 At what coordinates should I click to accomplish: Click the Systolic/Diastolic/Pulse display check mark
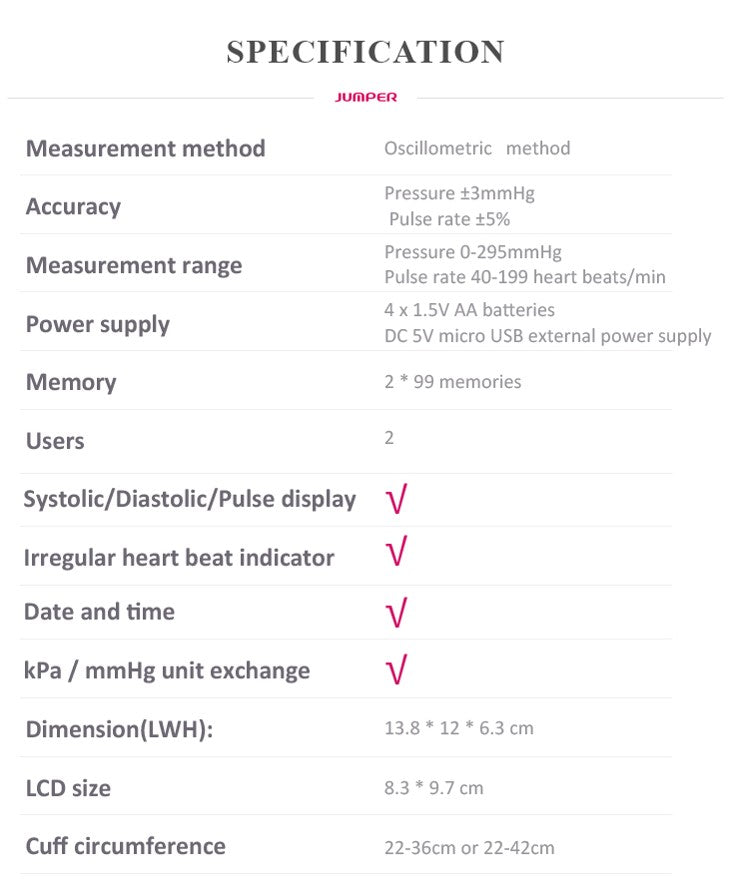coord(396,498)
